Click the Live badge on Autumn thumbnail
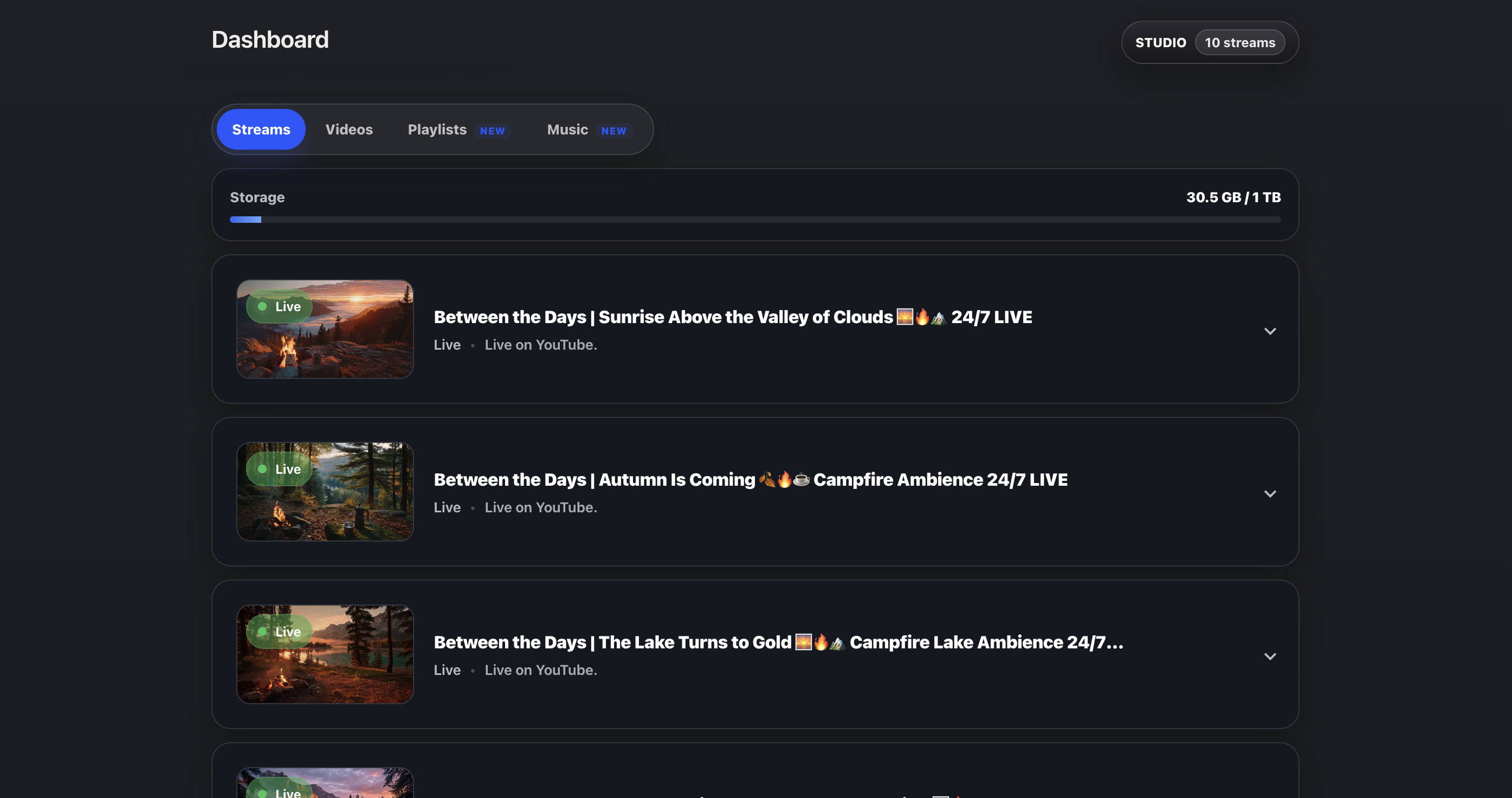 (280, 469)
